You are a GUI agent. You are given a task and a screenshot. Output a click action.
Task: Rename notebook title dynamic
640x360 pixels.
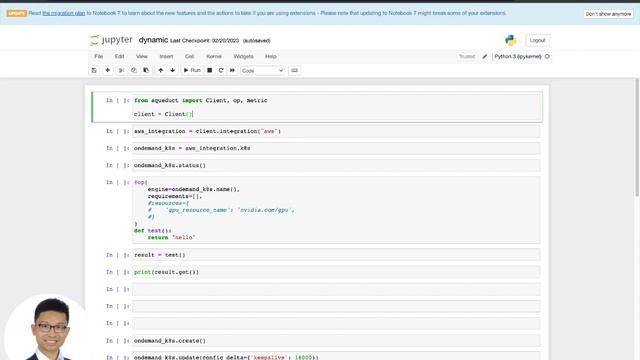pyautogui.click(x=153, y=40)
